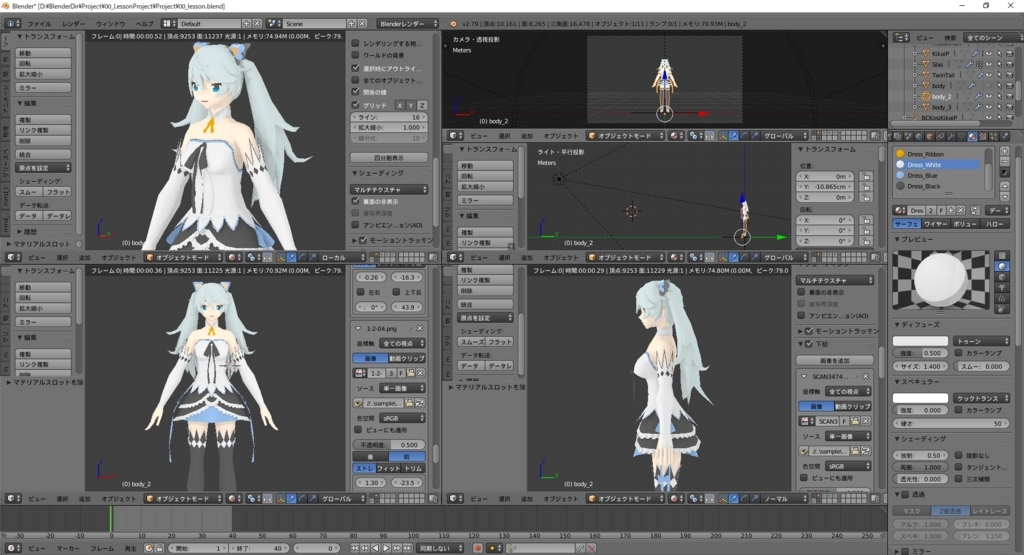This screenshot has height=555, width=1024.
Task: Open the ファイル menu in top bar
Action: click(39, 24)
